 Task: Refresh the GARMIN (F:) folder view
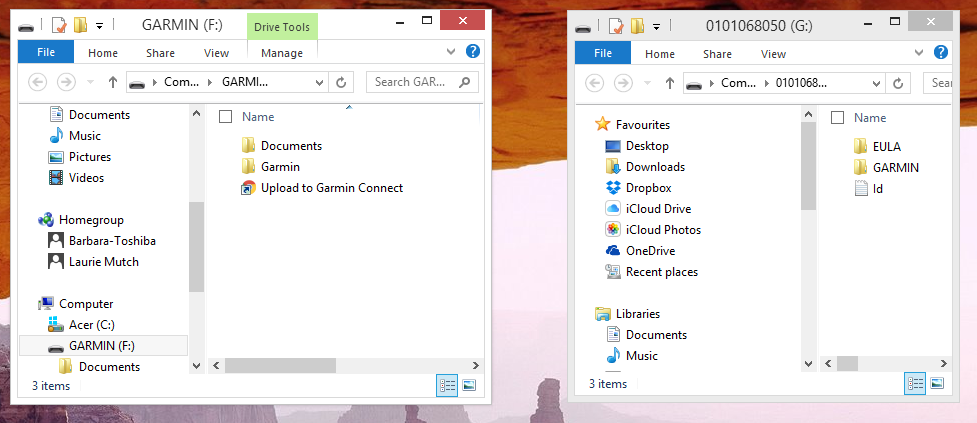coord(341,82)
